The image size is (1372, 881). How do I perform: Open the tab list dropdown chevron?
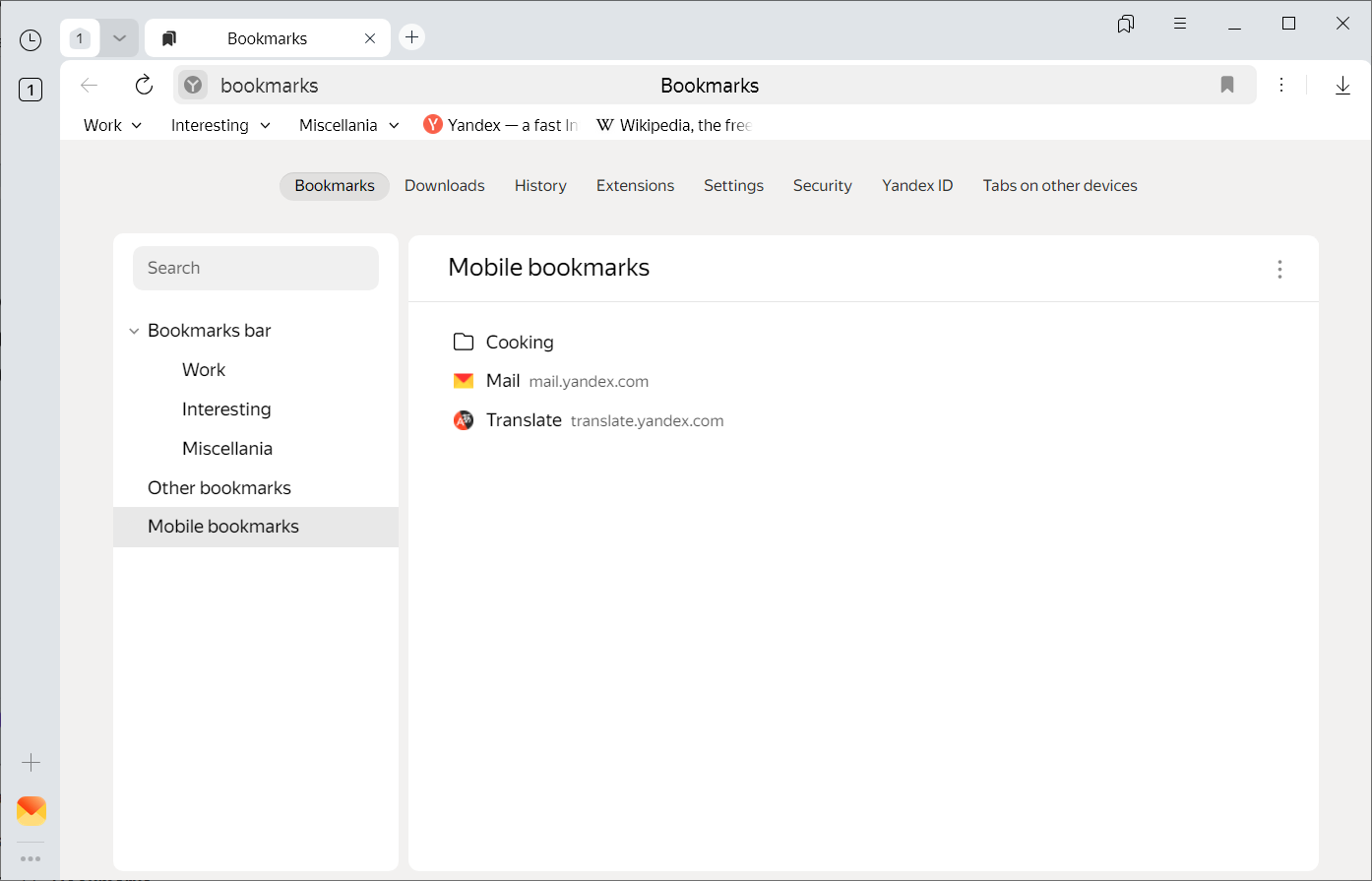[119, 38]
